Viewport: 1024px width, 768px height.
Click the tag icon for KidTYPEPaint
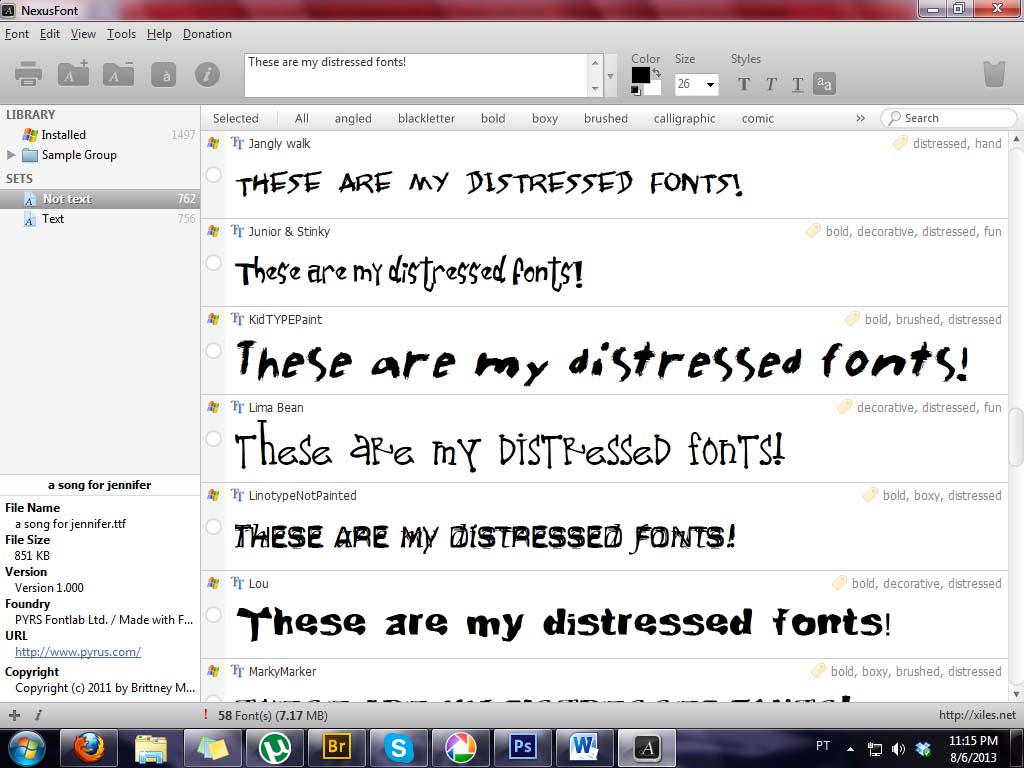(x=852, y=319)
